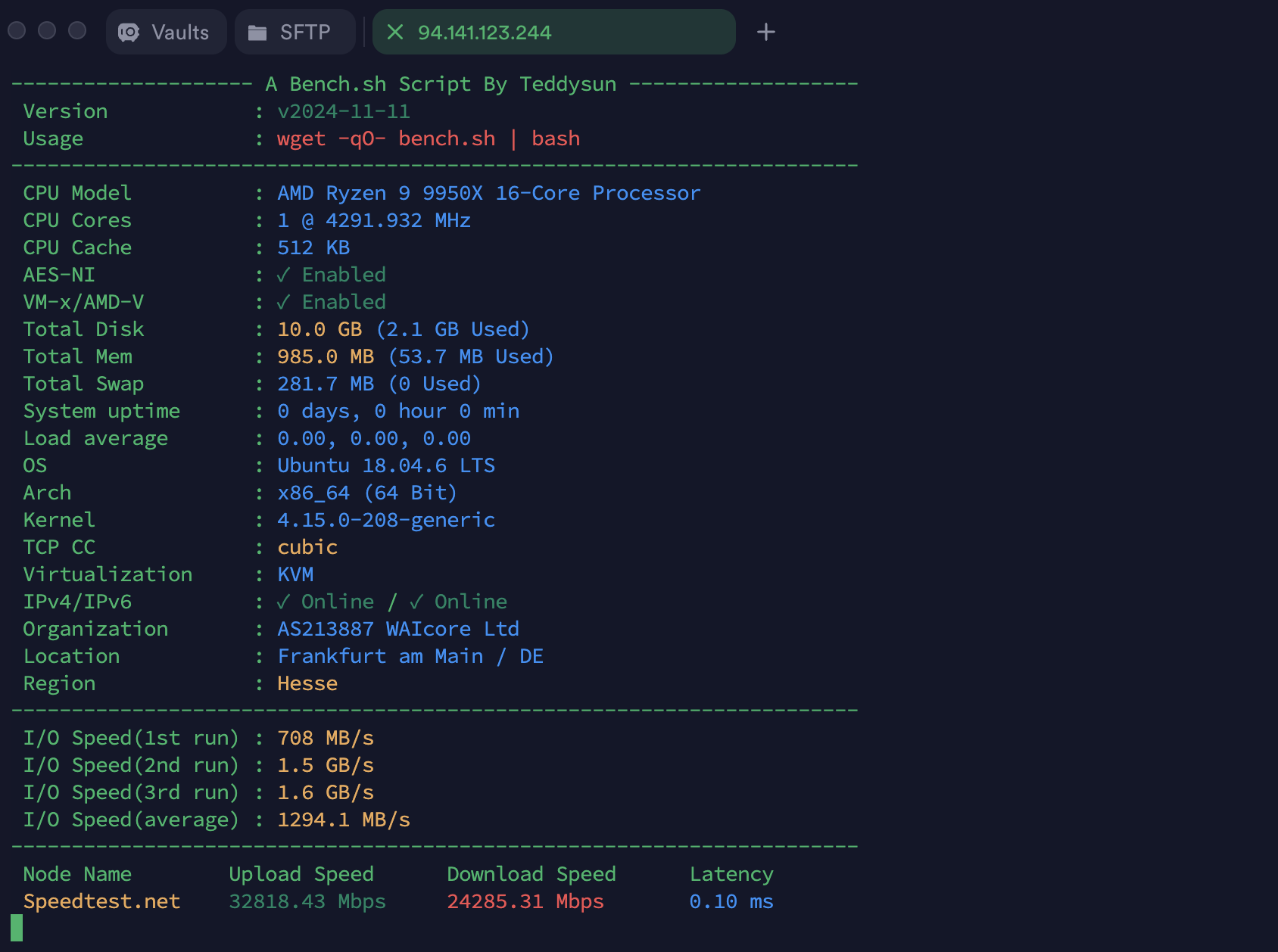Screen dimensions: 1278x952
Task: Click the AMD Ryzen 9 9950X CPU model text
Action: [489, 193]
